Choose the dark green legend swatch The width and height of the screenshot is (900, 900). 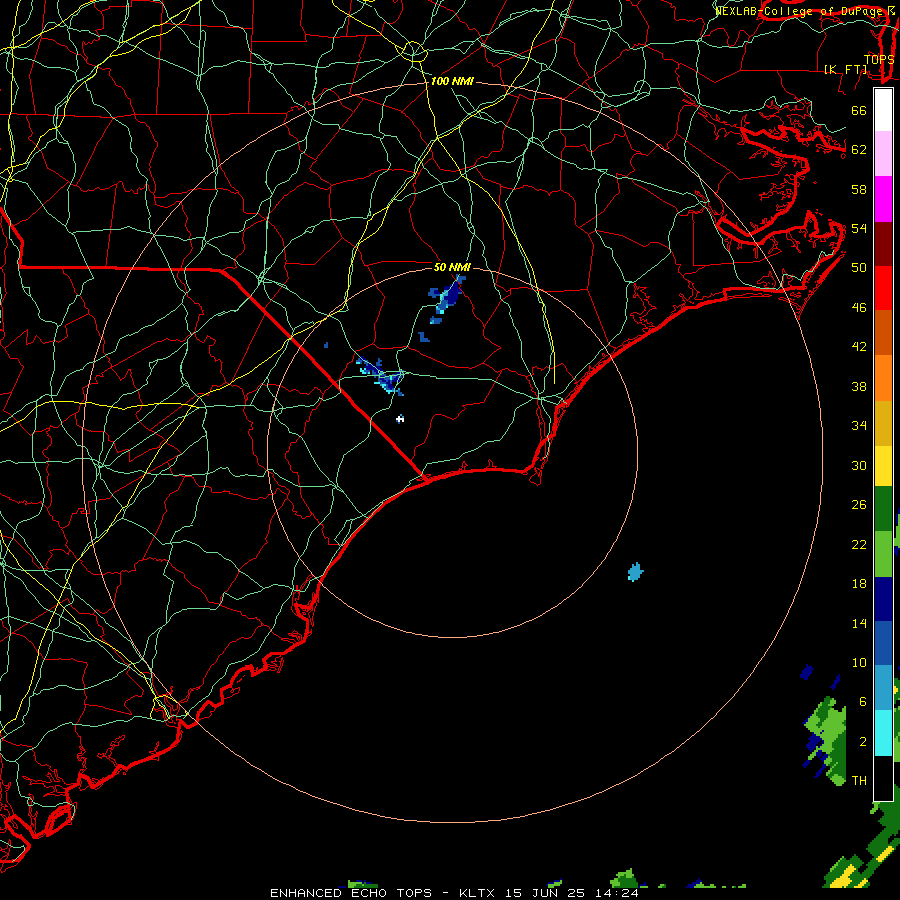point(883,509)
